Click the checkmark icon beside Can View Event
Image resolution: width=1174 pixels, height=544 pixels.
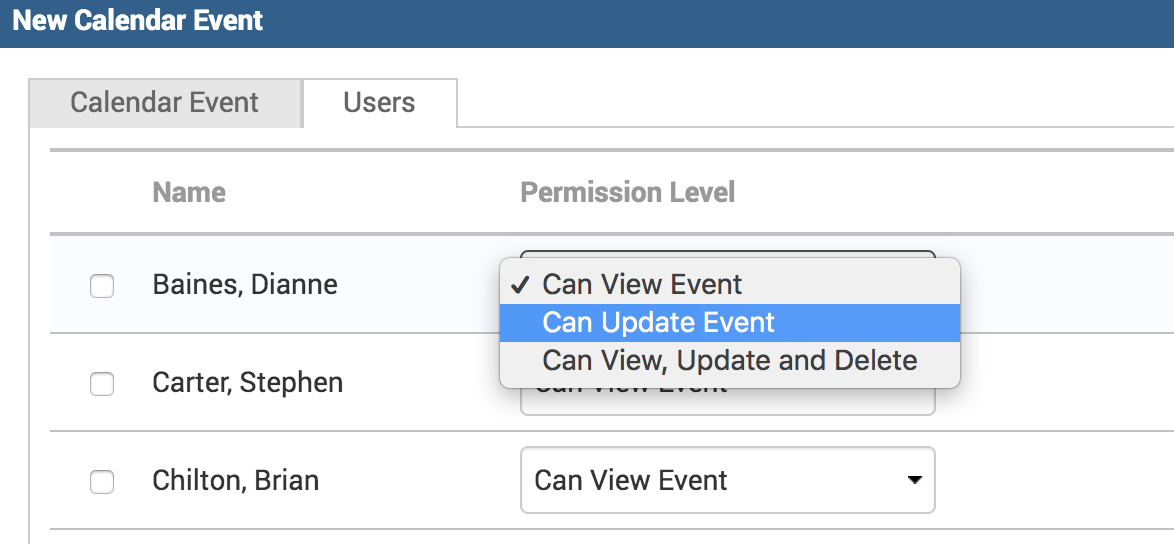tap(520, 285)
